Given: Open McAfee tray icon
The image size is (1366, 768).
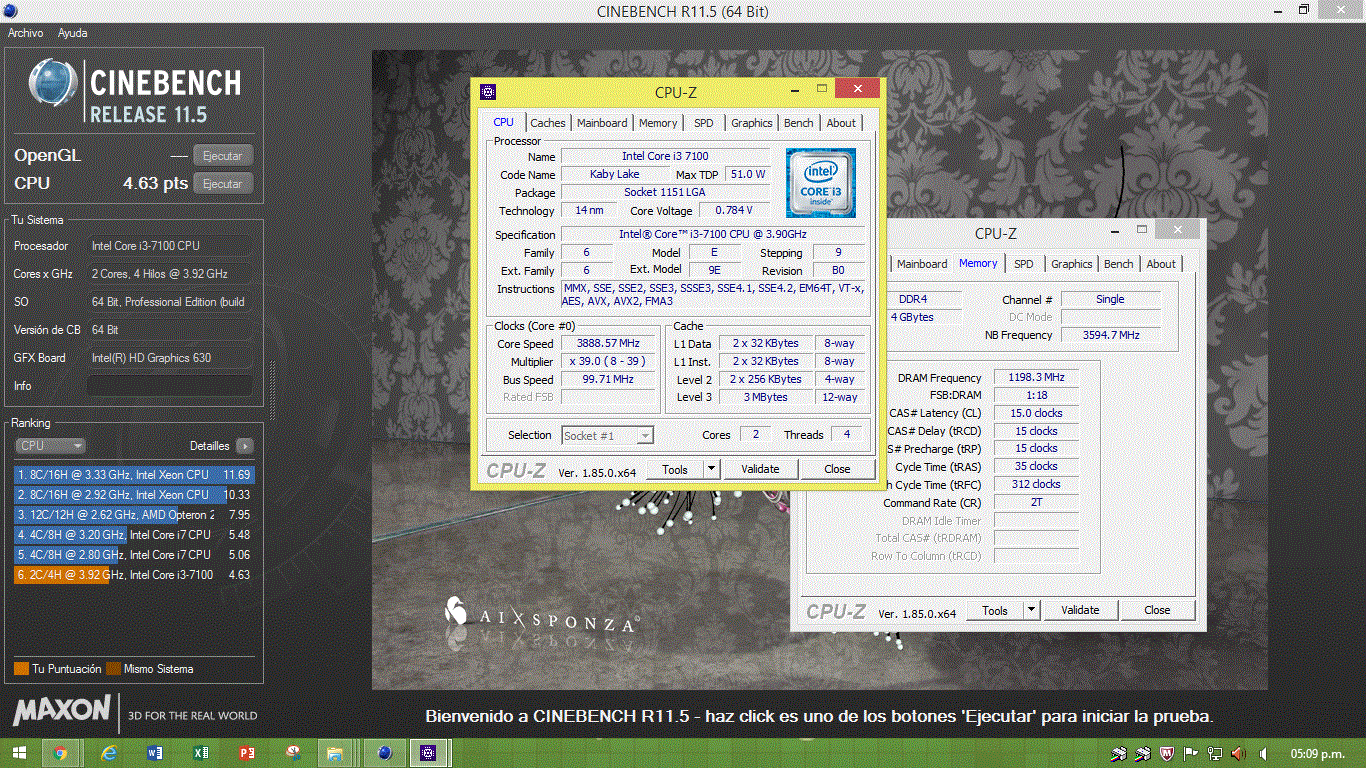Looking at the screenshot, I should click(x=1166, y=753).
